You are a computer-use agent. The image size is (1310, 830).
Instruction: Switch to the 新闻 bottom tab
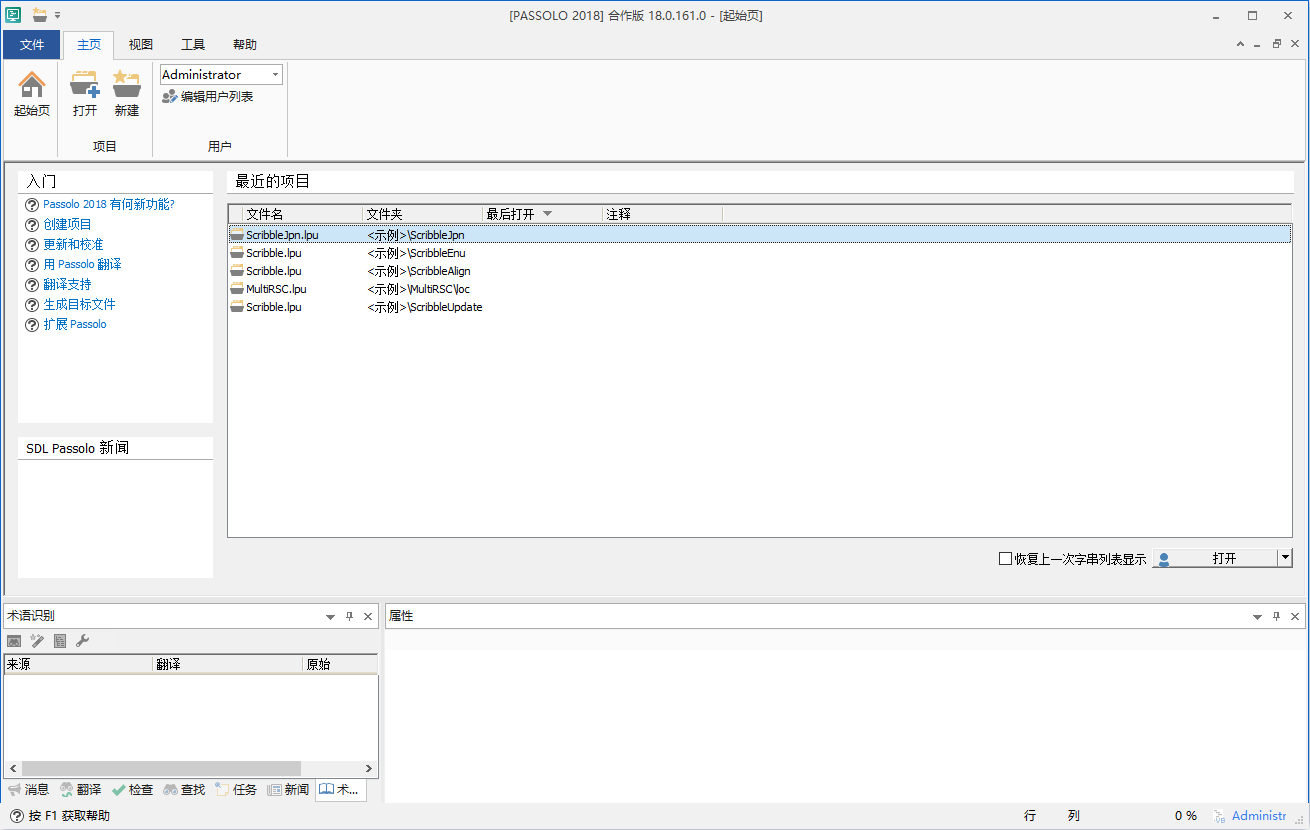[288, 790]
